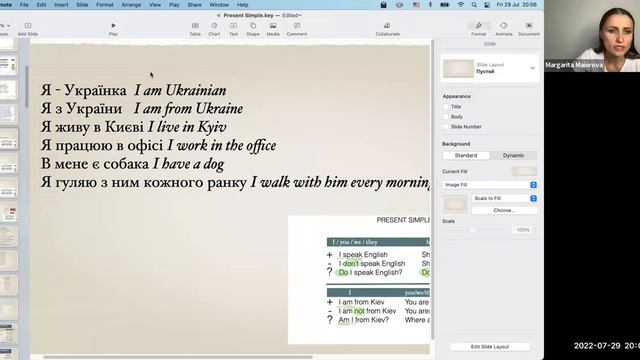Open the Window menu

pos(219,5)
